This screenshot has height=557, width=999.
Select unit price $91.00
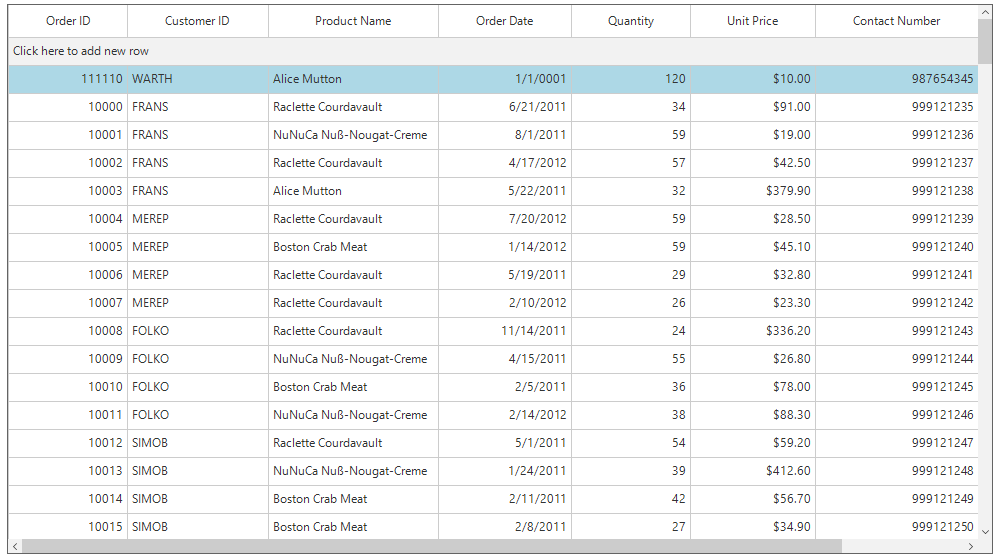[x=752, y=107]
